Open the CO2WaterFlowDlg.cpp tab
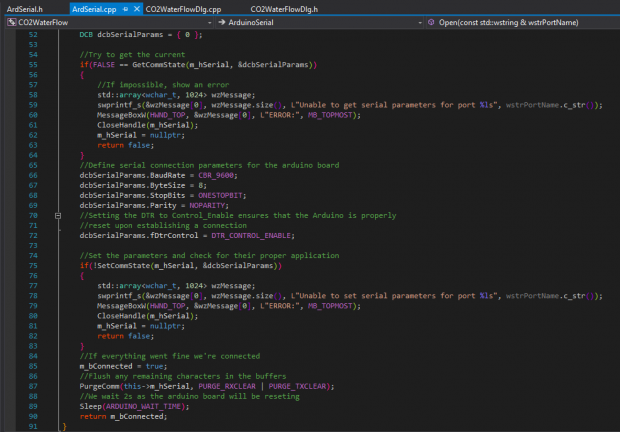 click(x=183, y=9)
